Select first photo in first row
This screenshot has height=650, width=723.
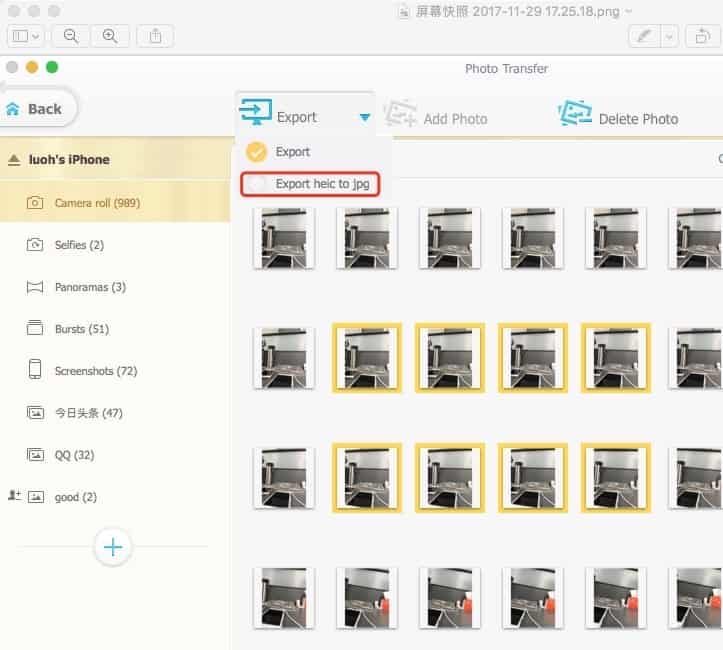click(284, 238)
